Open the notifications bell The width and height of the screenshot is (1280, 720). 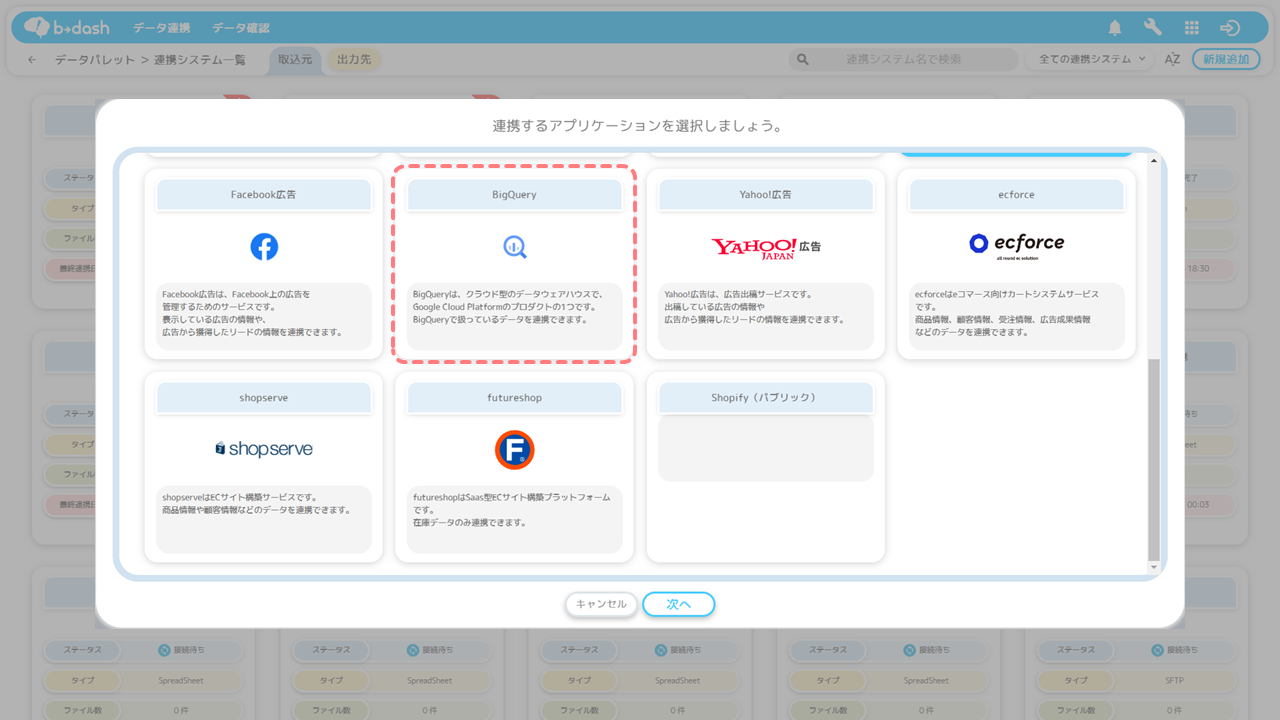tap(1115, 27)
